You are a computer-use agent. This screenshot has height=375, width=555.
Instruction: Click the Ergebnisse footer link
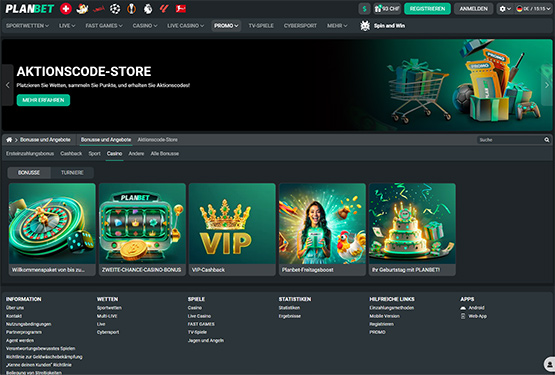coord(290,316)
